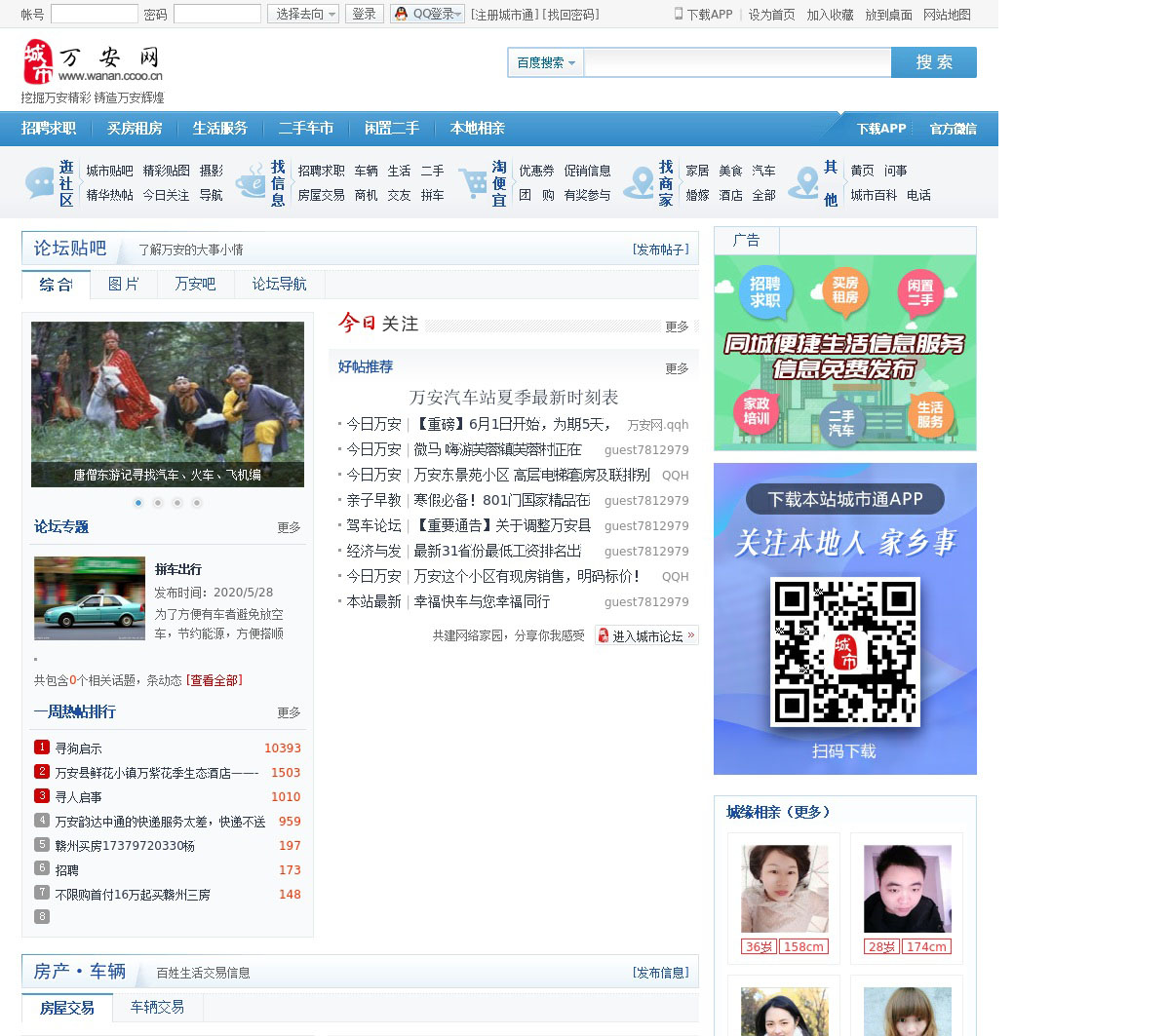Viewport: 1170px width, 1036px height.
Task: Click the shopping cart 淘便宜 icon
Action: [473, 182]
